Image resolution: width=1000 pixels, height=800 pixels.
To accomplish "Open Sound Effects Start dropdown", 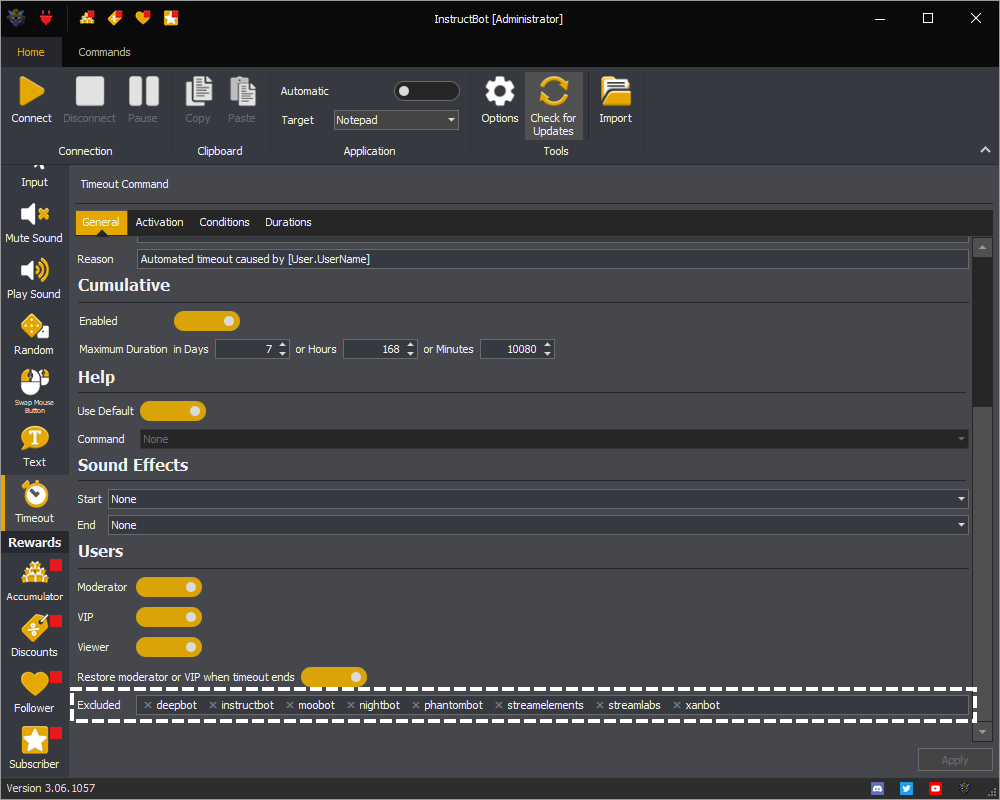I will [538, 499].
